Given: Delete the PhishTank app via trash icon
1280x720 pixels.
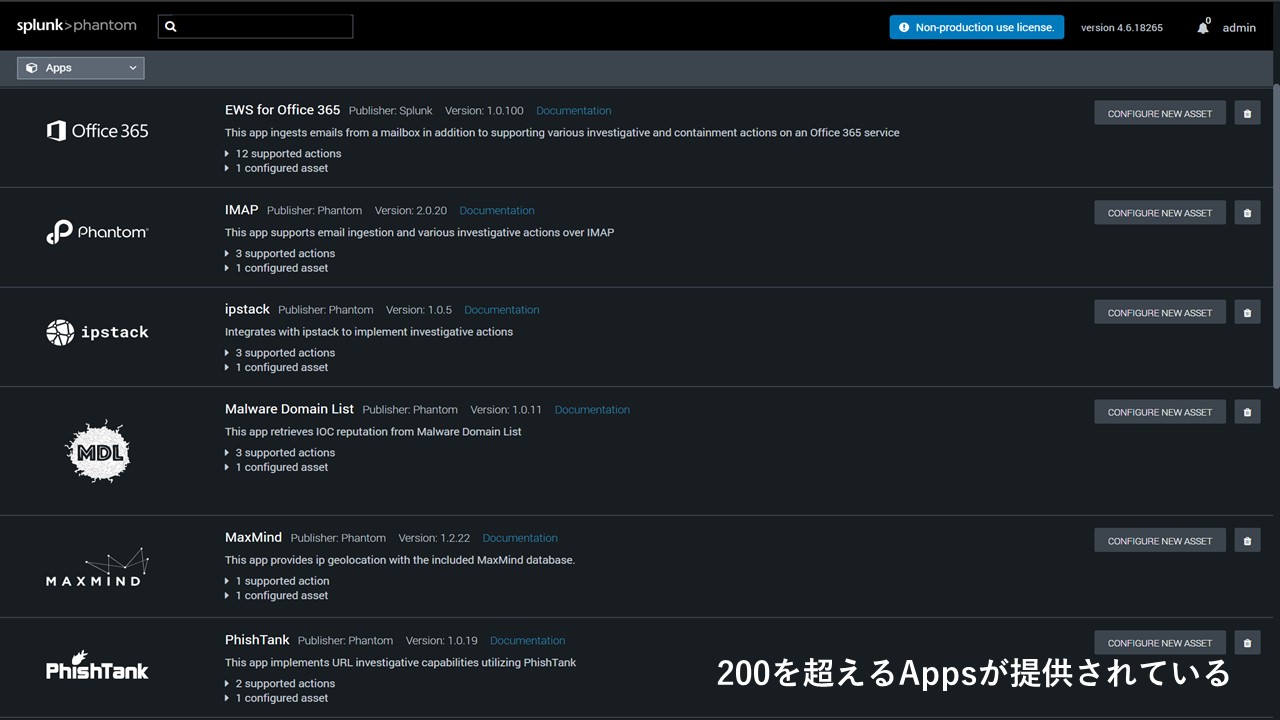Looking at the screenshot, I should pyautogui.click(x=1247, y=642).
